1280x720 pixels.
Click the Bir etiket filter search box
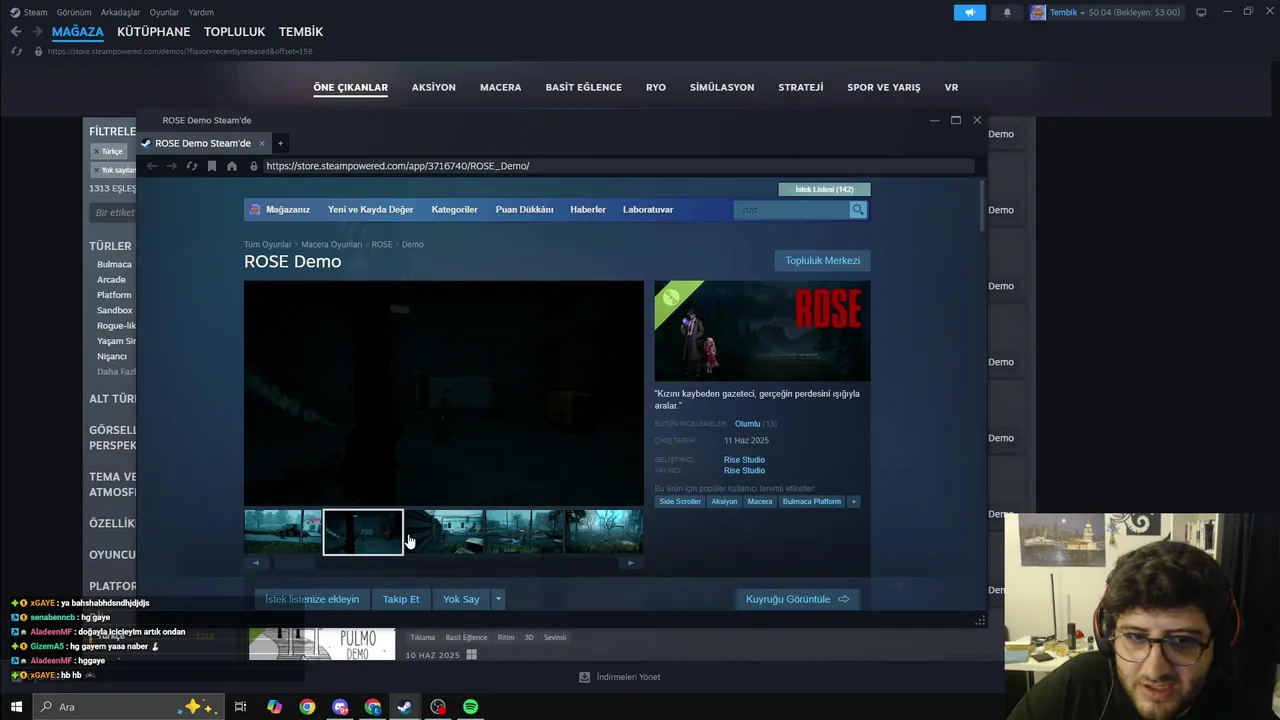coord(112,212)
